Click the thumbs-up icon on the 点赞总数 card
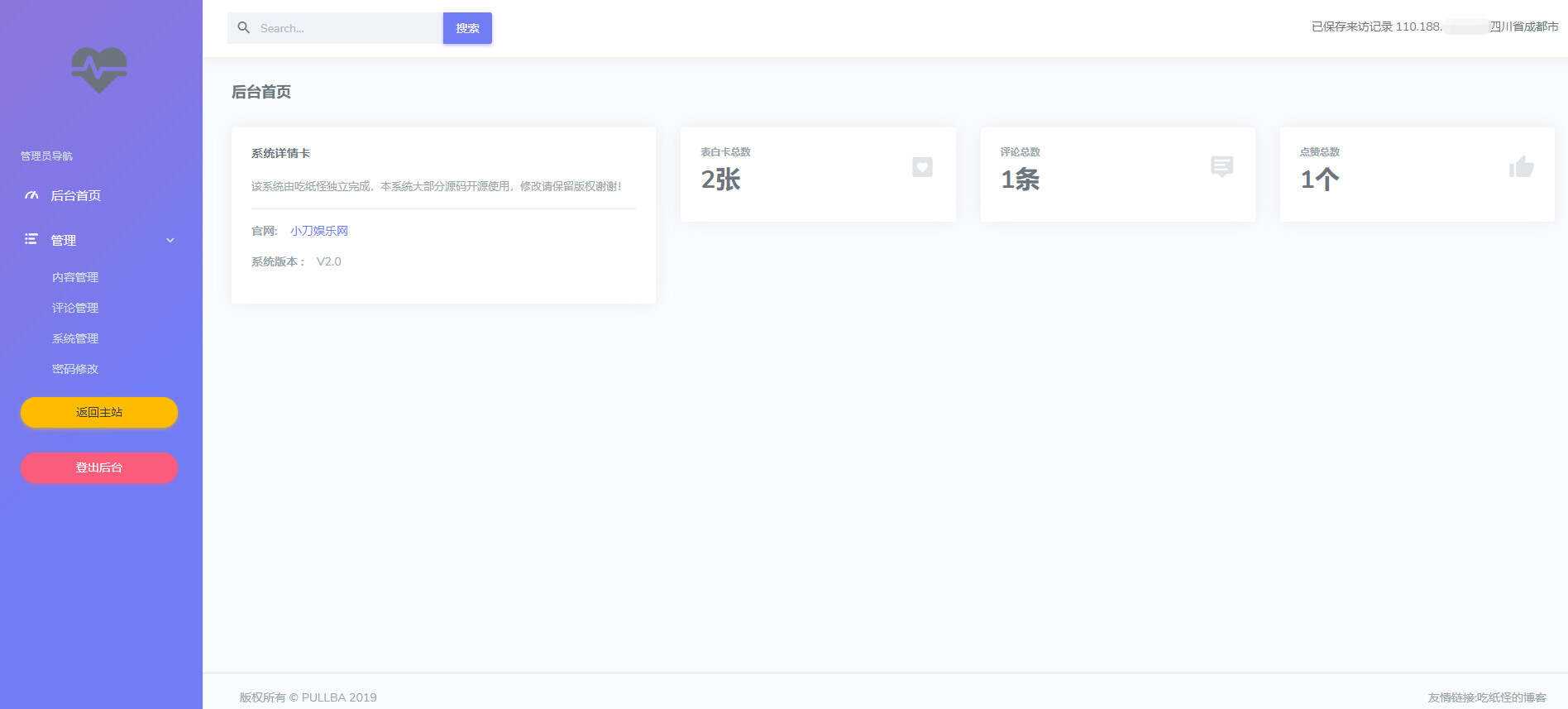This screenshot has height=709, width=1568. pyautogui.click(x=1521, y=167)
